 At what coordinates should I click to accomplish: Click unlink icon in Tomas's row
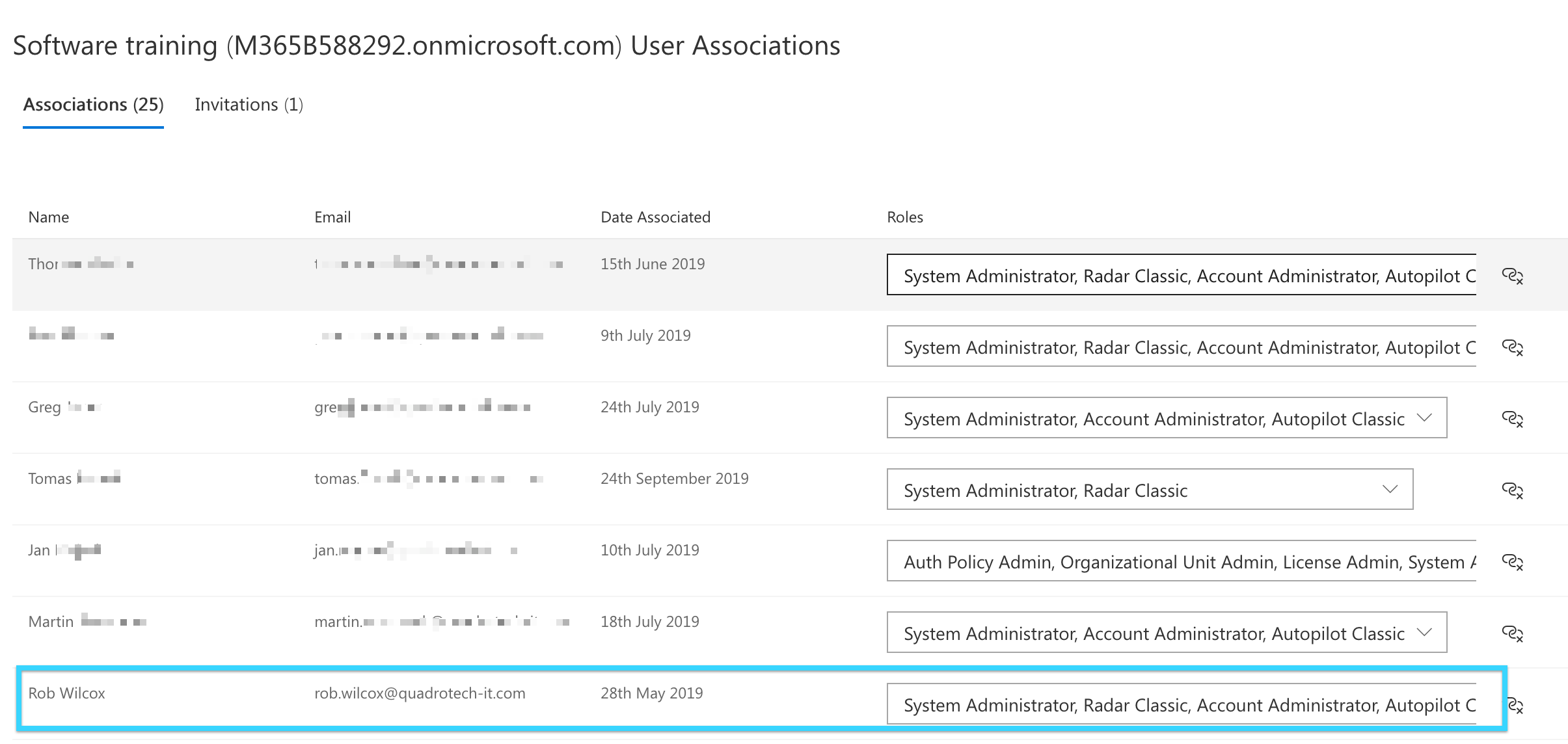tap(1512, 490)
